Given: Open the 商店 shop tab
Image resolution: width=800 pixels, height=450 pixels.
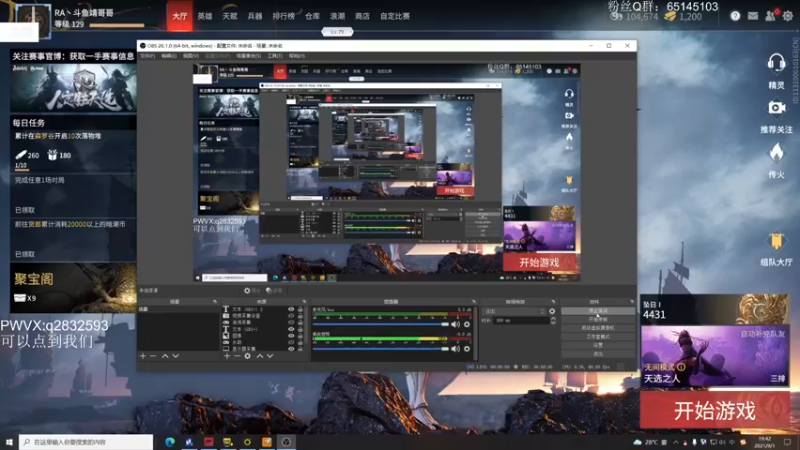Looking at the screenshot, I should [362, 16].
